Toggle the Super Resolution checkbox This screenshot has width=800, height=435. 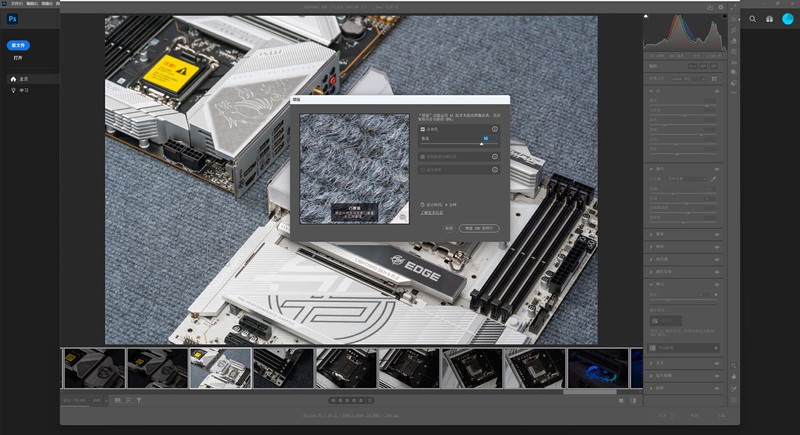(422, 170)
